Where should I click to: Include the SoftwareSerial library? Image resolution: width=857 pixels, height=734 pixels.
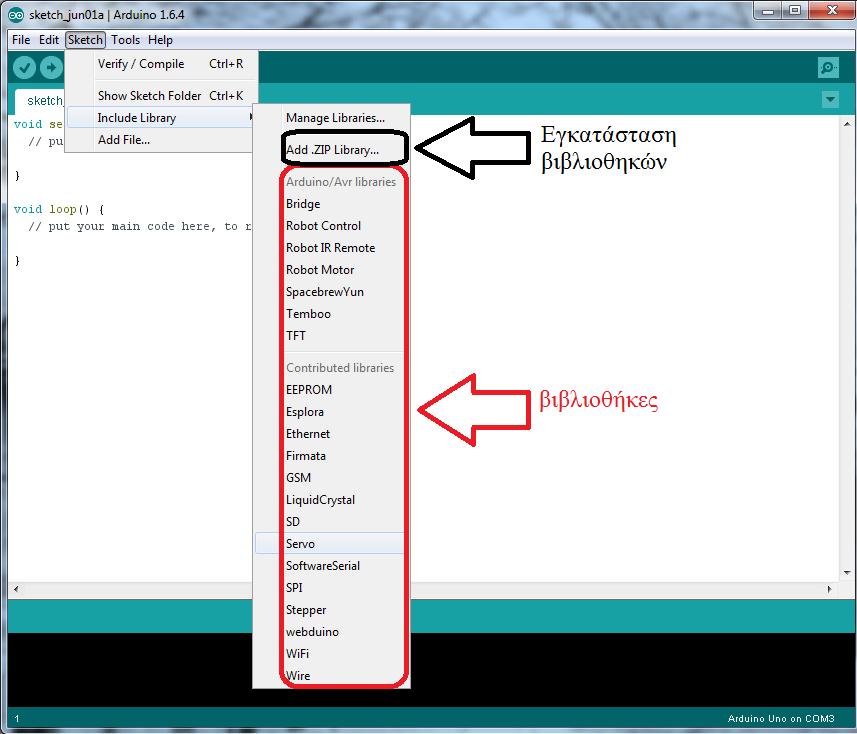(x=331, y=566)
